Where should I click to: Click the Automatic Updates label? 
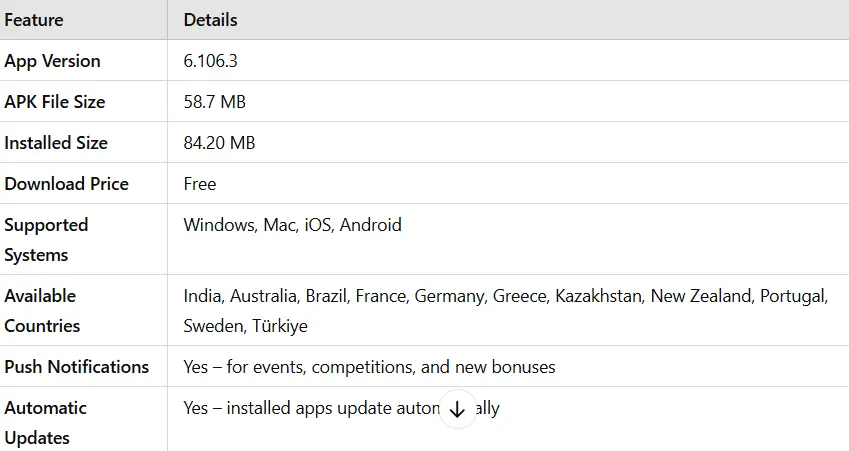(45, 423)
